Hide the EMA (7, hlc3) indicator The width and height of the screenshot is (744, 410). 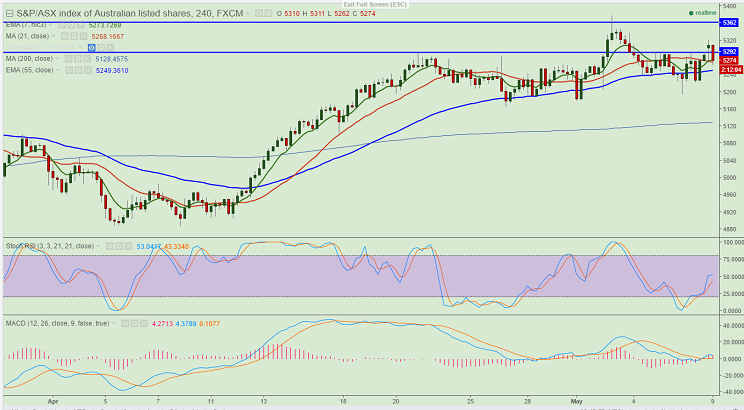coord(62,25)
